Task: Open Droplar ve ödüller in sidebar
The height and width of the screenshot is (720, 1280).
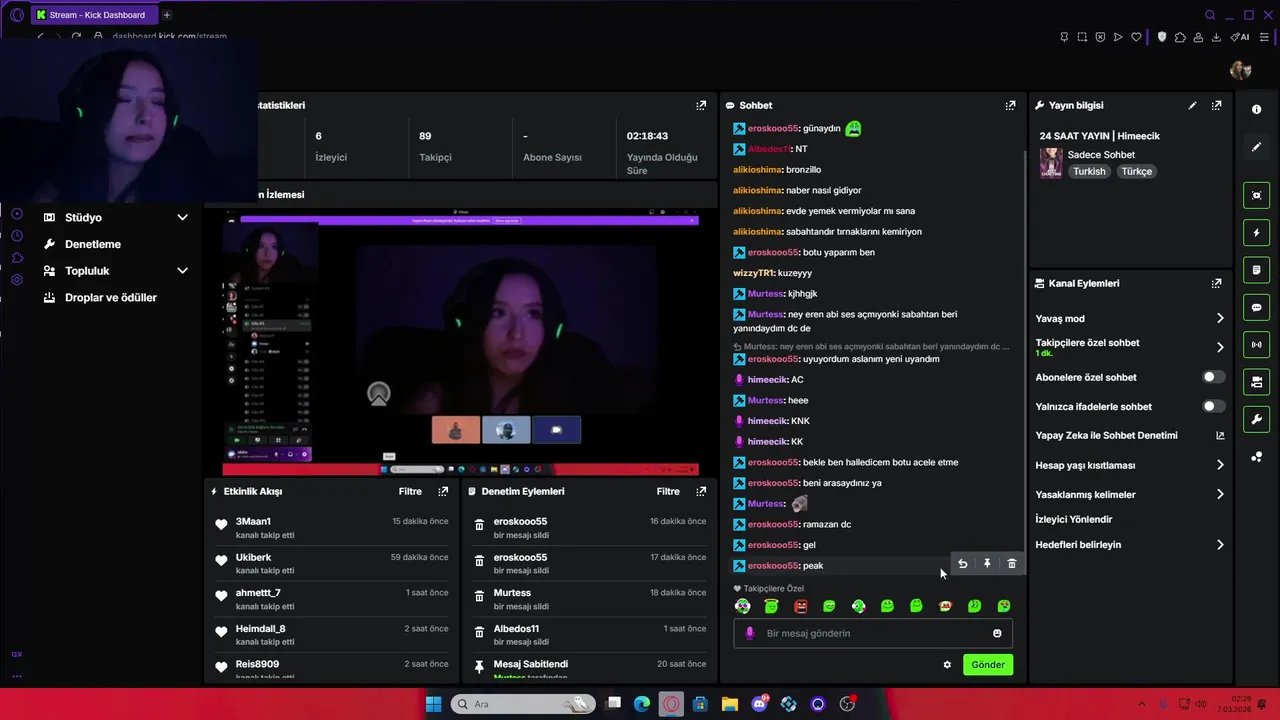Action: click(x=110, y=297)
